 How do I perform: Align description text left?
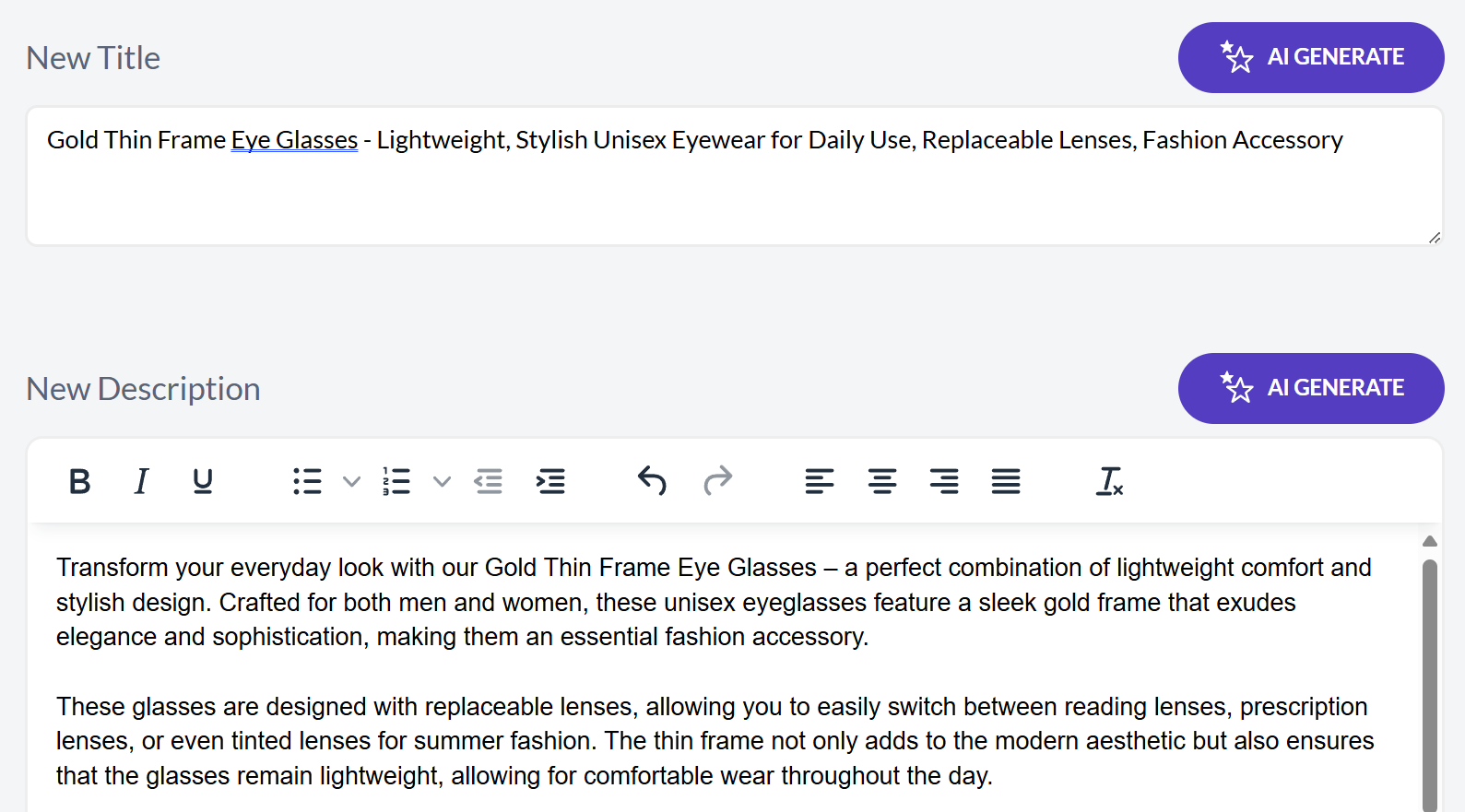coord(820,481)
